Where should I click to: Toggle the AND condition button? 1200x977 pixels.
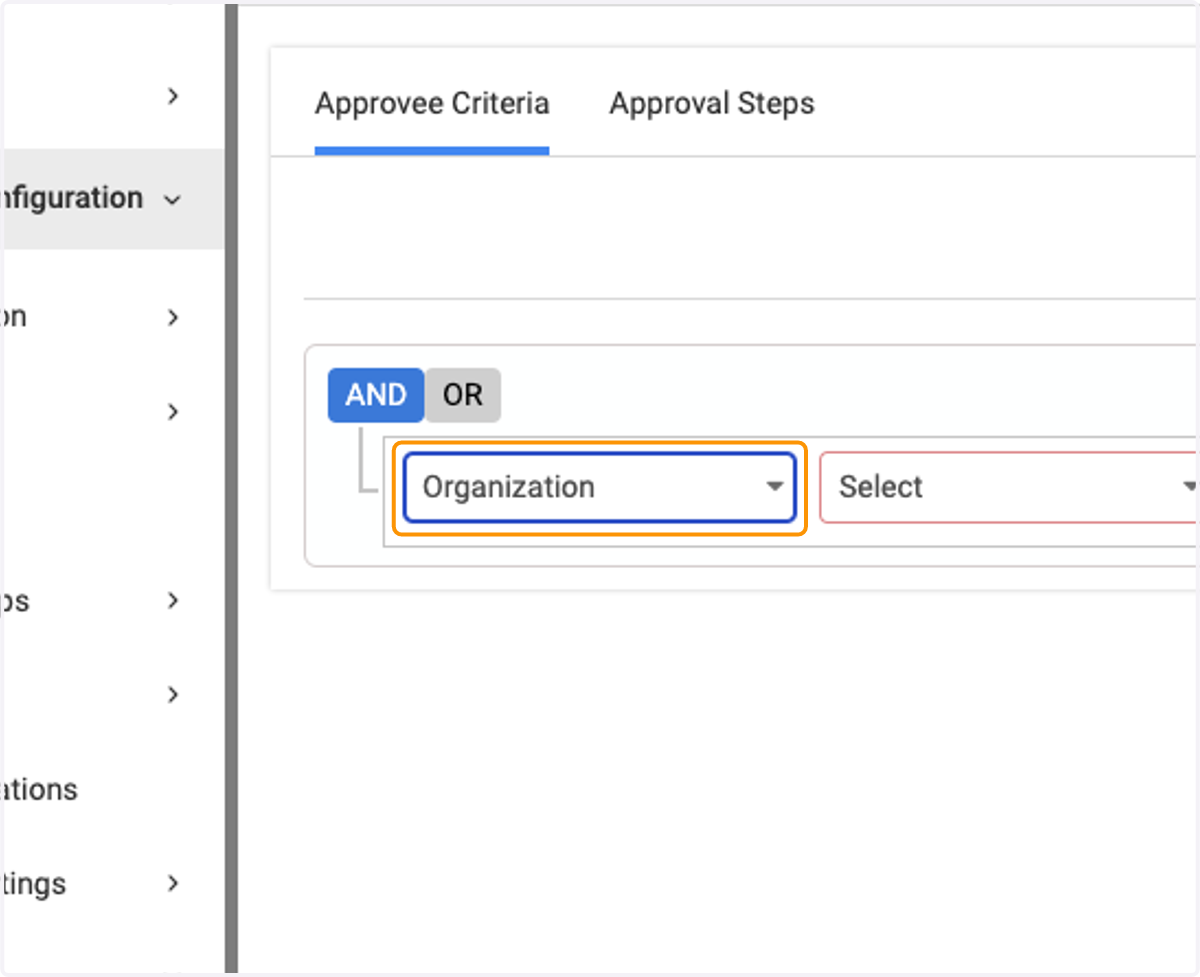point(376,395)
